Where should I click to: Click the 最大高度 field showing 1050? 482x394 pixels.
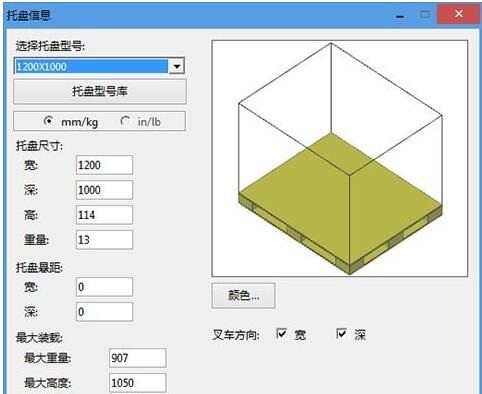pyautogui.click(x=138, y=383)
